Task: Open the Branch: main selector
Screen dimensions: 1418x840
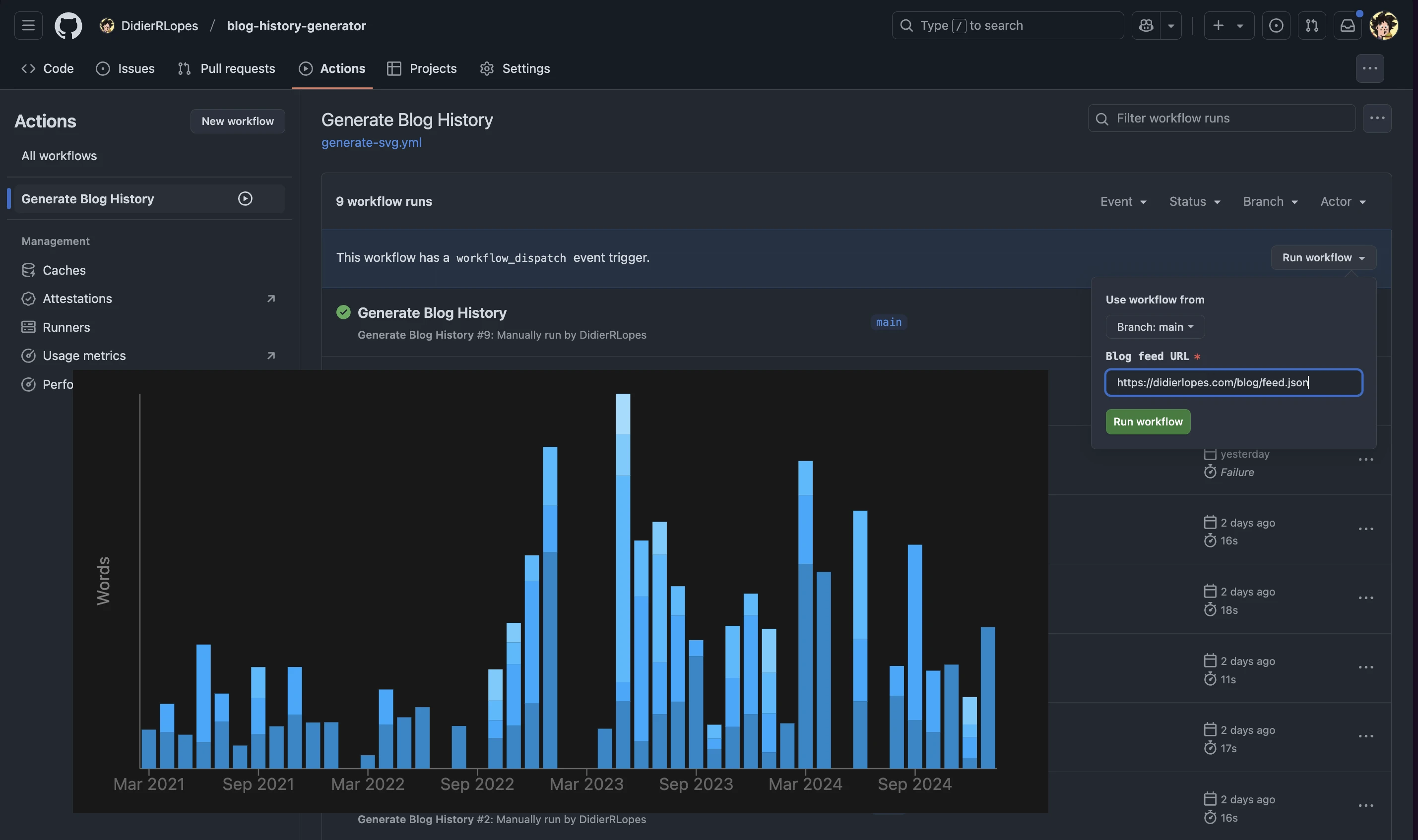Action: [1155, 327]
